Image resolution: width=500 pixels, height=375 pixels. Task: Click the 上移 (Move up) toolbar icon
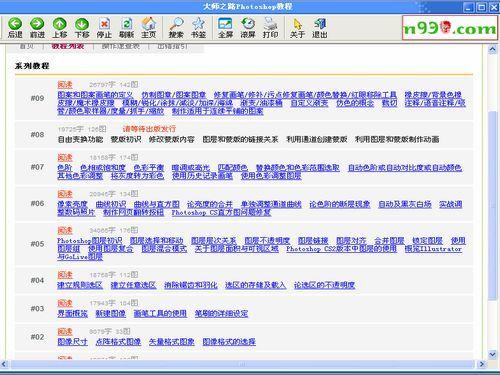click(59, 28)
